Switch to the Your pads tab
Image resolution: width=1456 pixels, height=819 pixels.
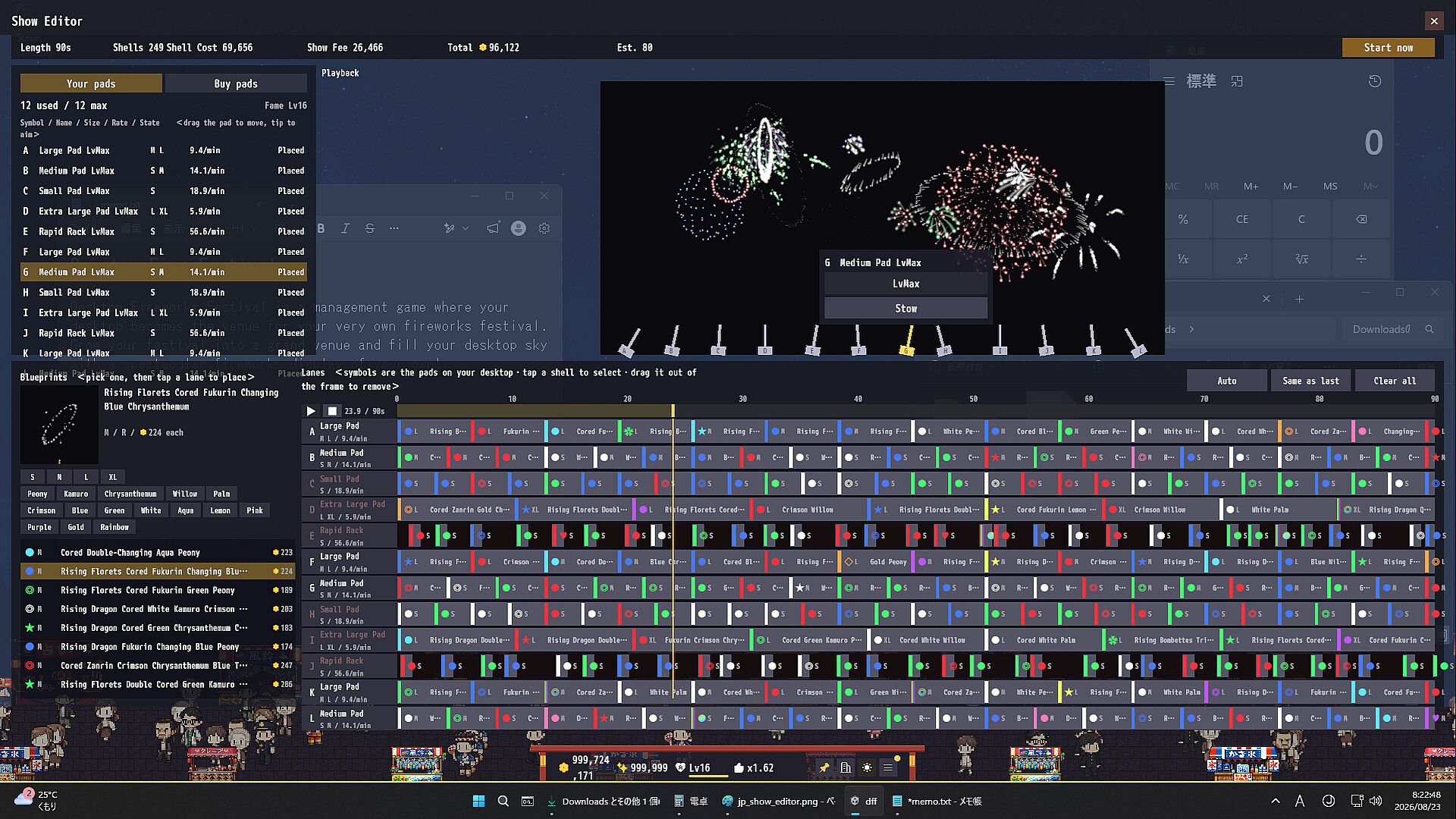[x=91, y=83]
